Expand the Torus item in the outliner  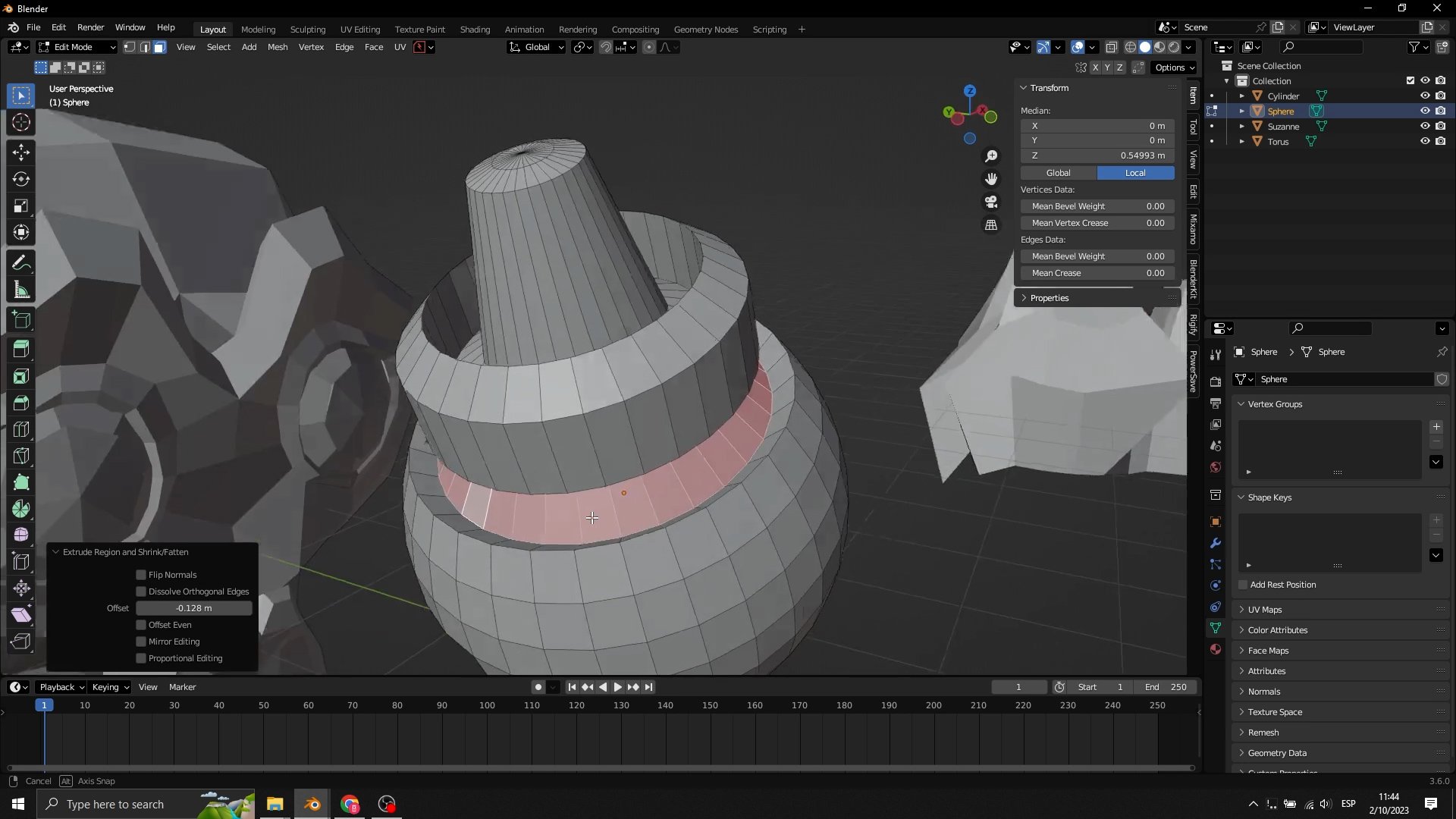click(1241, 142)
